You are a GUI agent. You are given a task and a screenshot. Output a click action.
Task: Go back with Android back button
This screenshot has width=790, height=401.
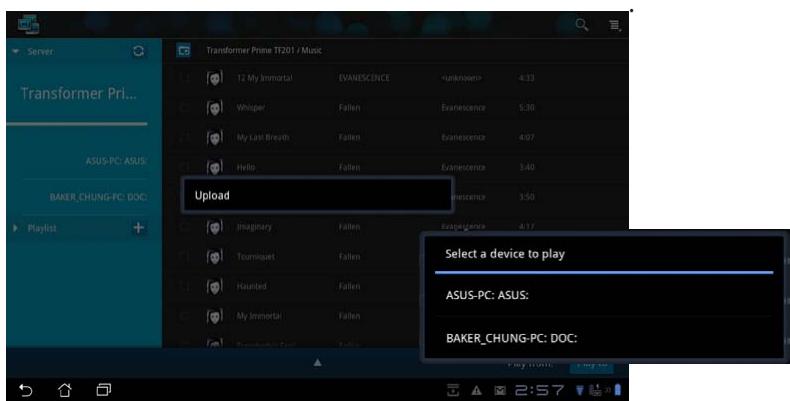point(25,390)
